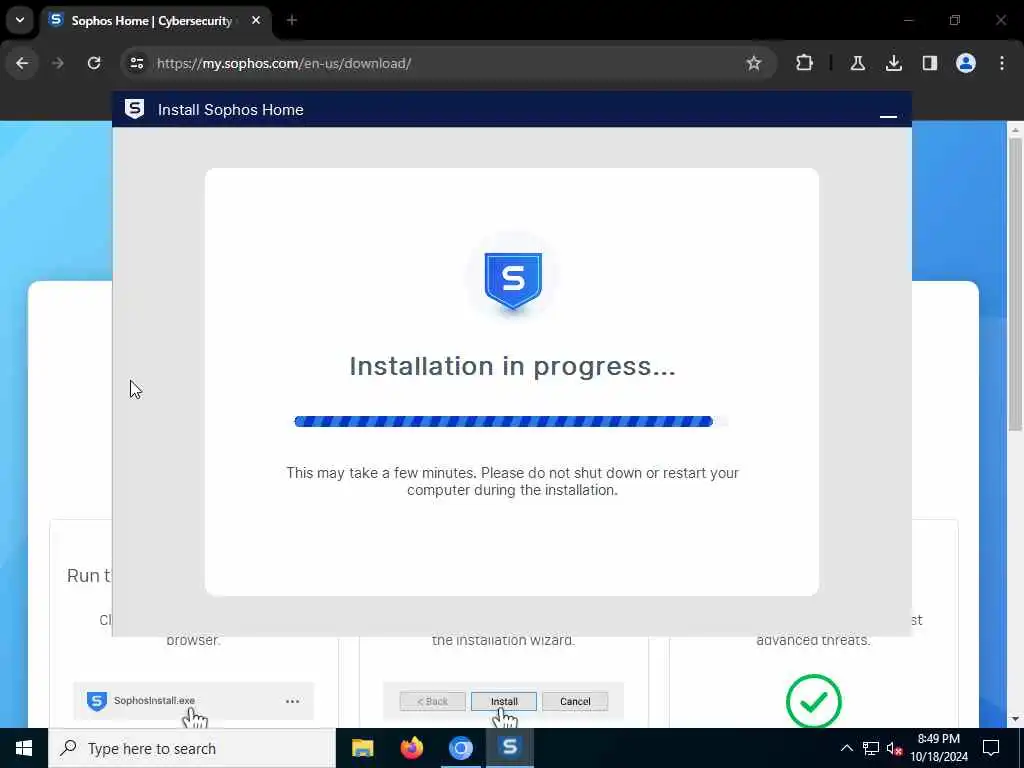This screenshot has height=768, width=1024.
Task: Open Chrome Labs flask icon
Action: pyautogui.click(x=857, y=63)
